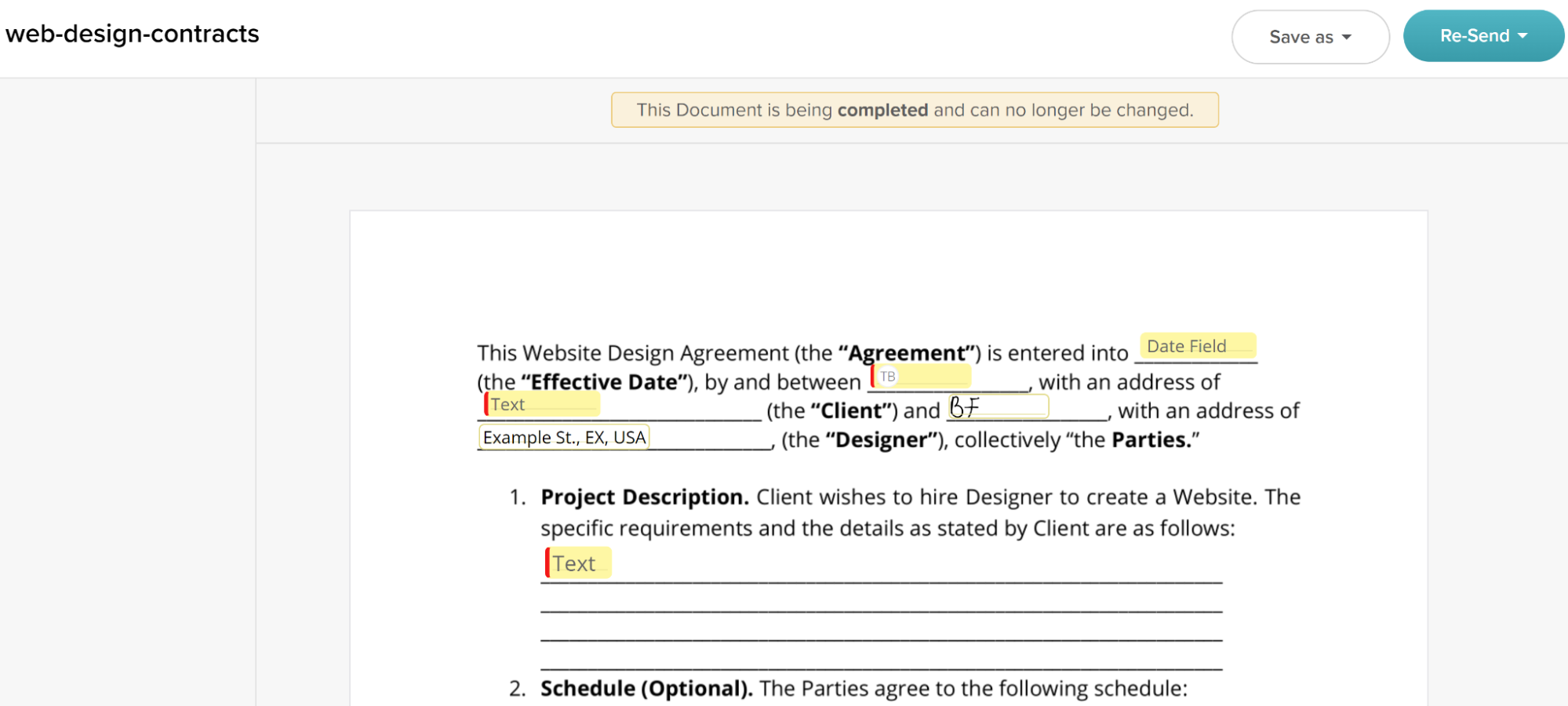
Task: Click the BF designer signature field
Action: pos(997,405)
